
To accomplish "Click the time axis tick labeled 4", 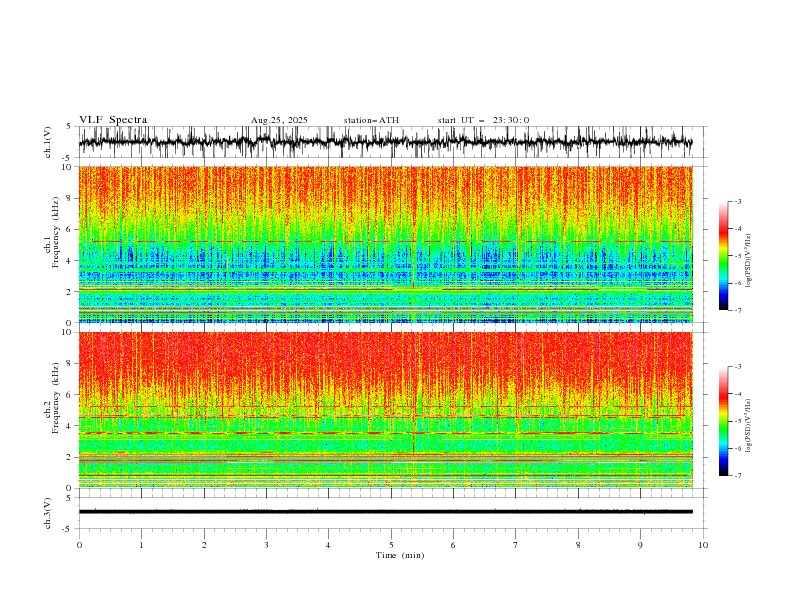I will pos(328,545).
